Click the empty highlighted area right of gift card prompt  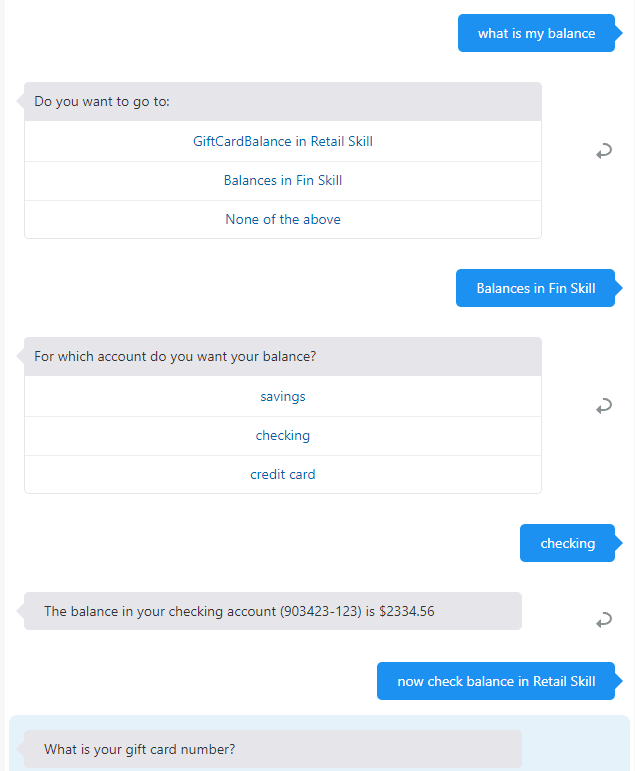click(575, 748)
